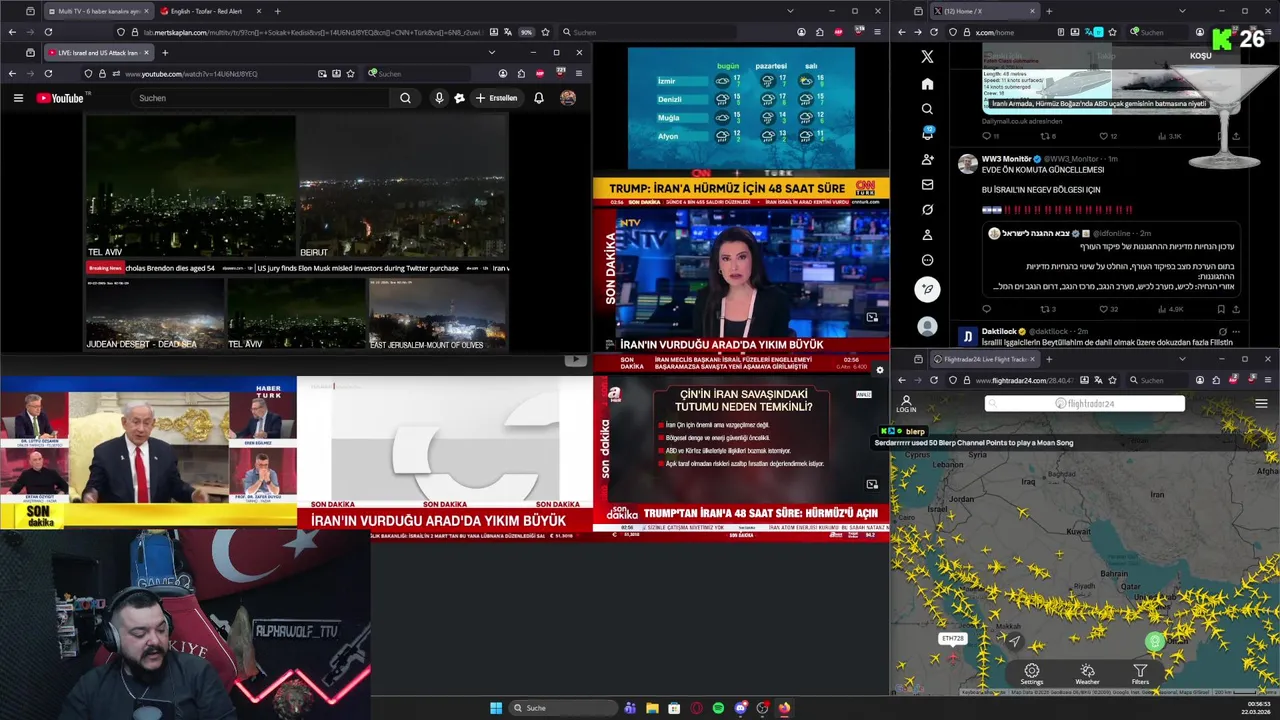Select LIVE: Israel and US Attack tab
Screen dimensions: 1280x720
point(97,52)
